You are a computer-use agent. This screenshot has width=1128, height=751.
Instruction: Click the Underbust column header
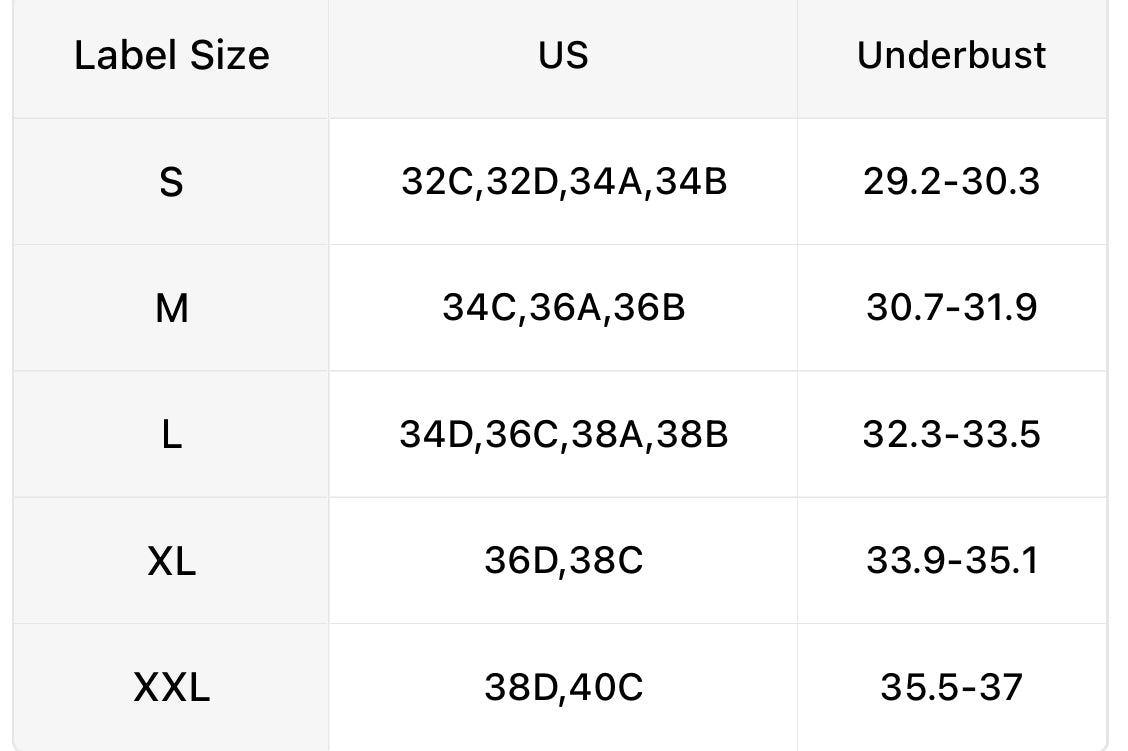[951, 55]
